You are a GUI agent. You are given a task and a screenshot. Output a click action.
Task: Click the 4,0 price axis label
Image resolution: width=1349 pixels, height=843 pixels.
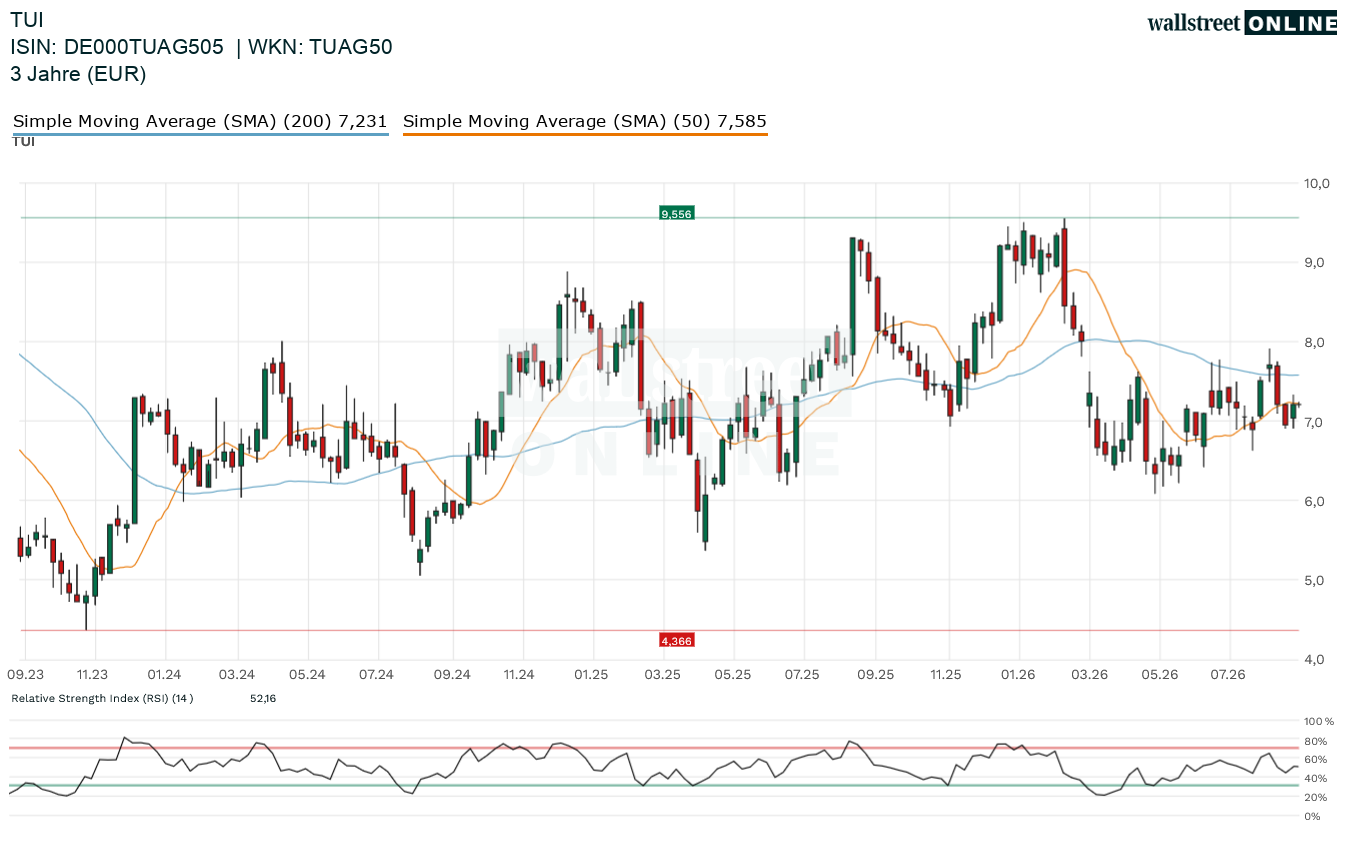click(1313, 659)
